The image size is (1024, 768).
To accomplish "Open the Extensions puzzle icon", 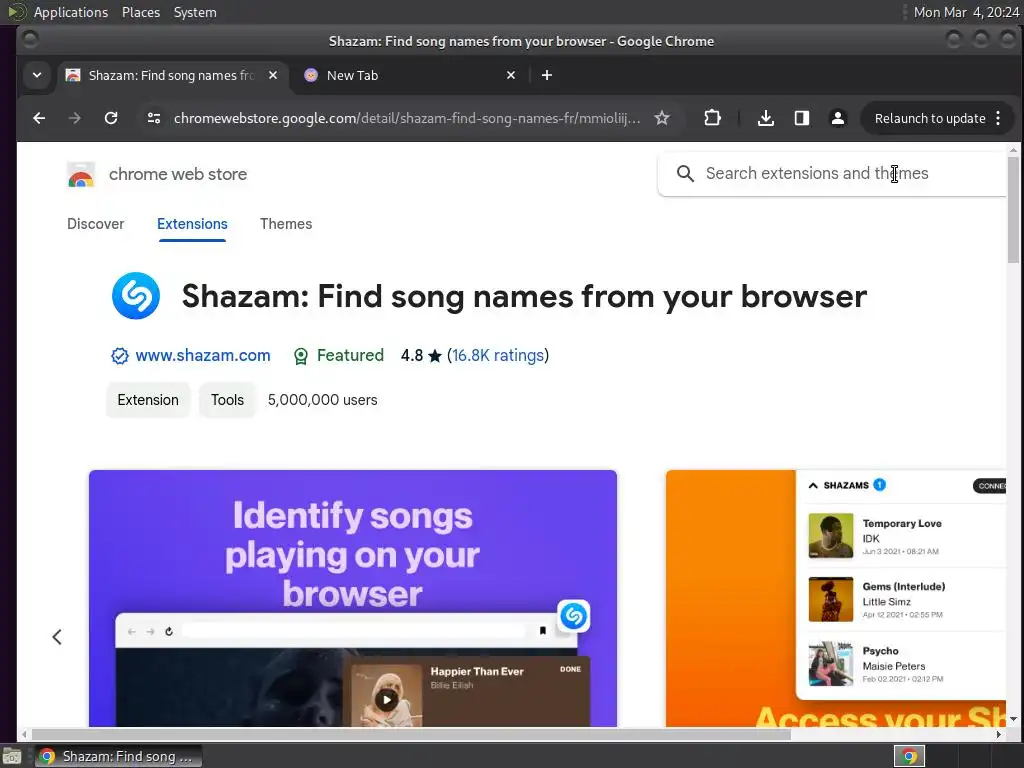I will pos(712,118).
